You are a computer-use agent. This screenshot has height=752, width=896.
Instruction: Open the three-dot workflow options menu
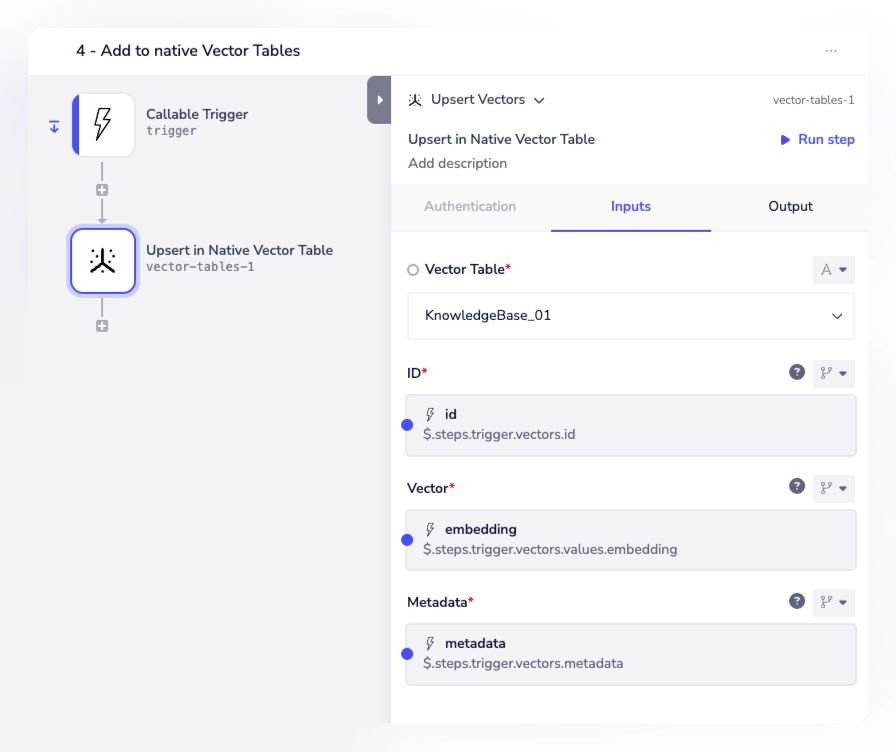tap(831, 51)
